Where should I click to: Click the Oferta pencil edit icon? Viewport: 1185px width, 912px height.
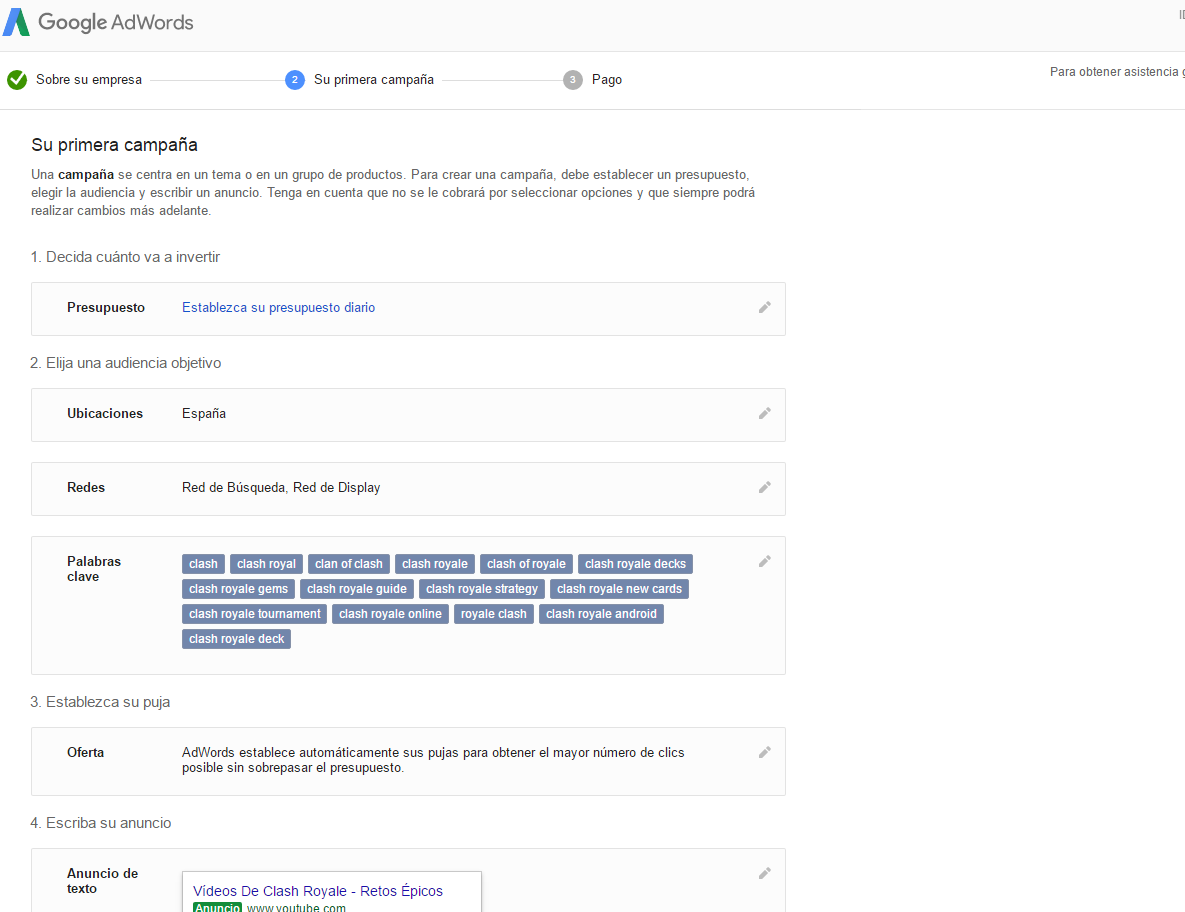point(765,753)
